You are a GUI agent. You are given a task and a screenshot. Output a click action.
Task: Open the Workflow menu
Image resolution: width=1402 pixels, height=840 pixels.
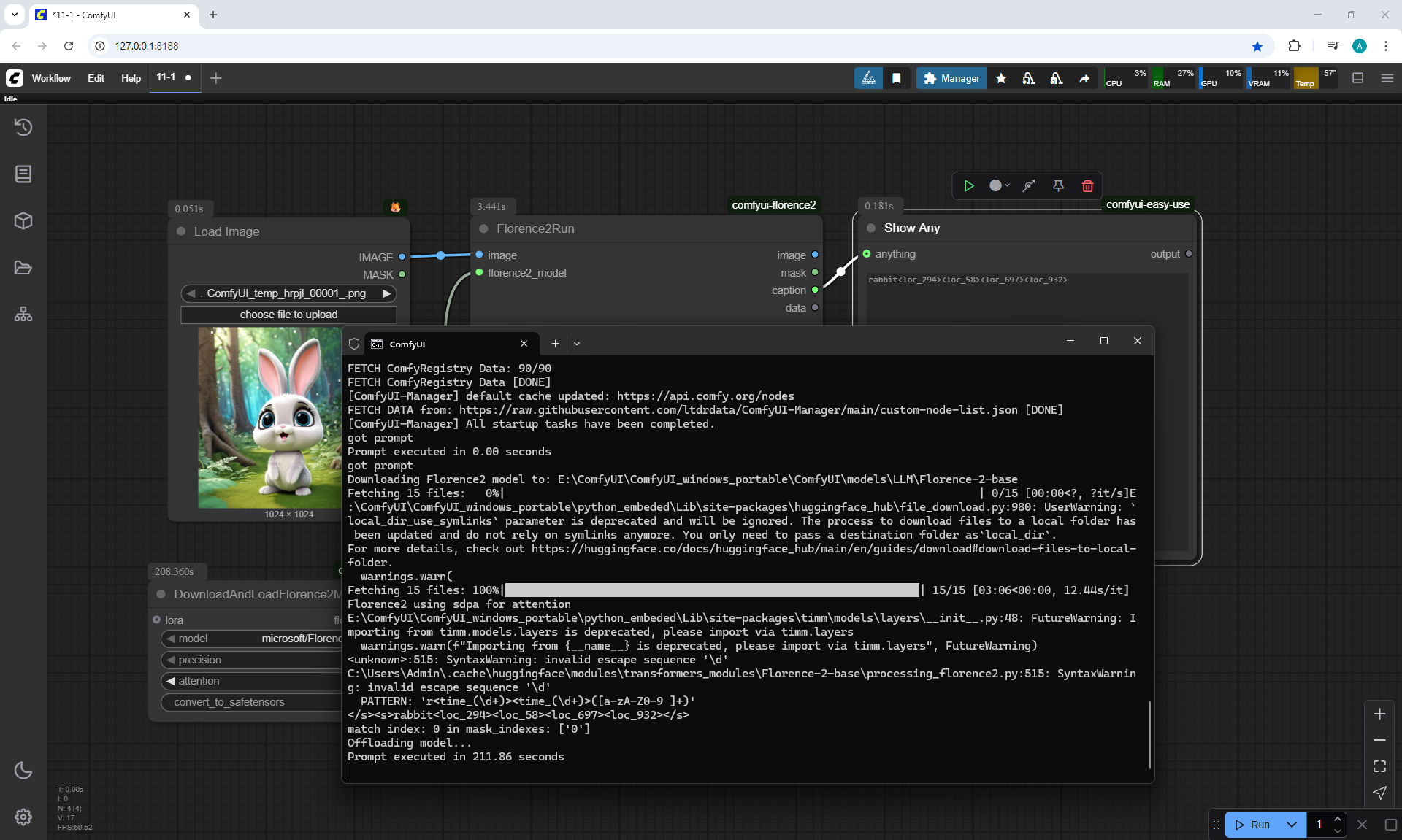click(x=51, y=78)
